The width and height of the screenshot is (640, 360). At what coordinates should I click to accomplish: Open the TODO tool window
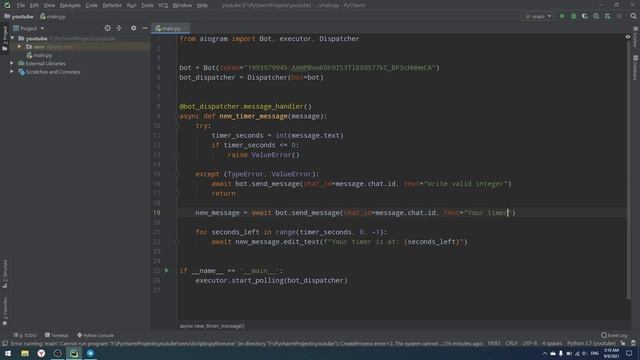(x=25, y=335)
